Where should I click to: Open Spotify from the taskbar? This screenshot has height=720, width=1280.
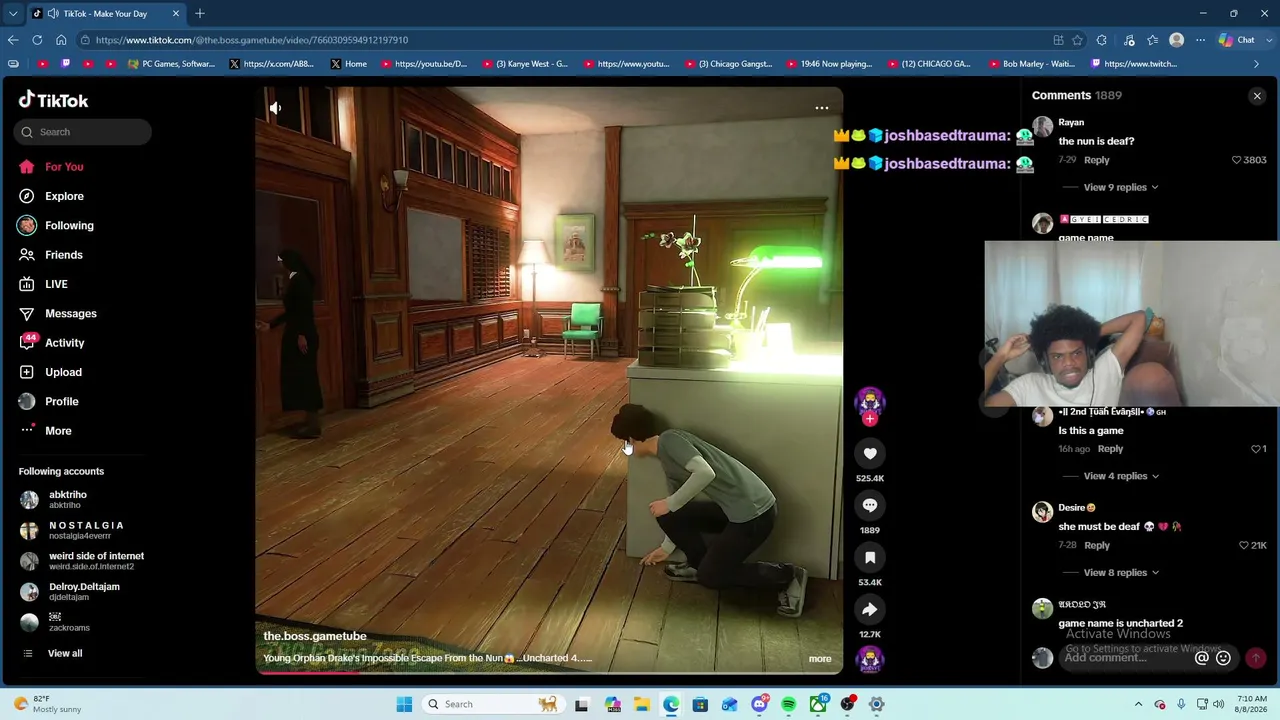tap(789, 704)
